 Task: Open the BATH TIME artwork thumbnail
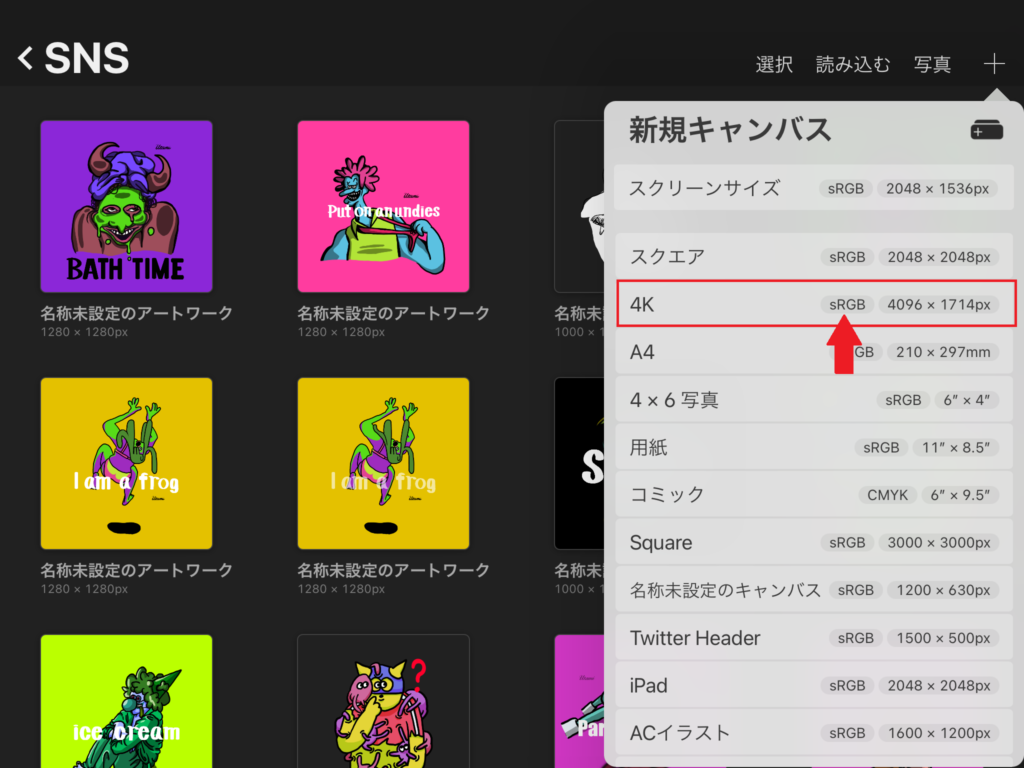pyautogui.click(x=126, y=206)
